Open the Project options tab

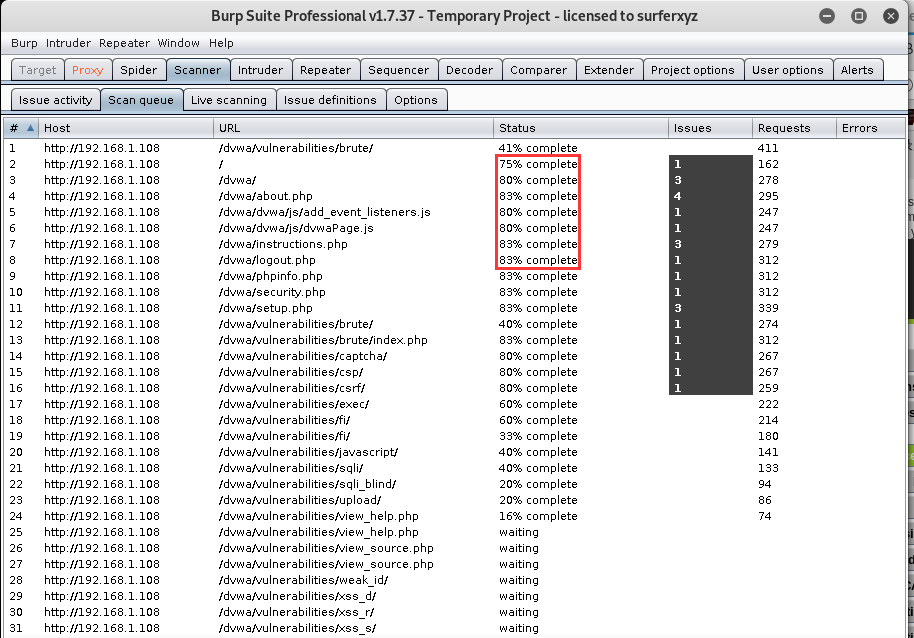pos(692,70)
